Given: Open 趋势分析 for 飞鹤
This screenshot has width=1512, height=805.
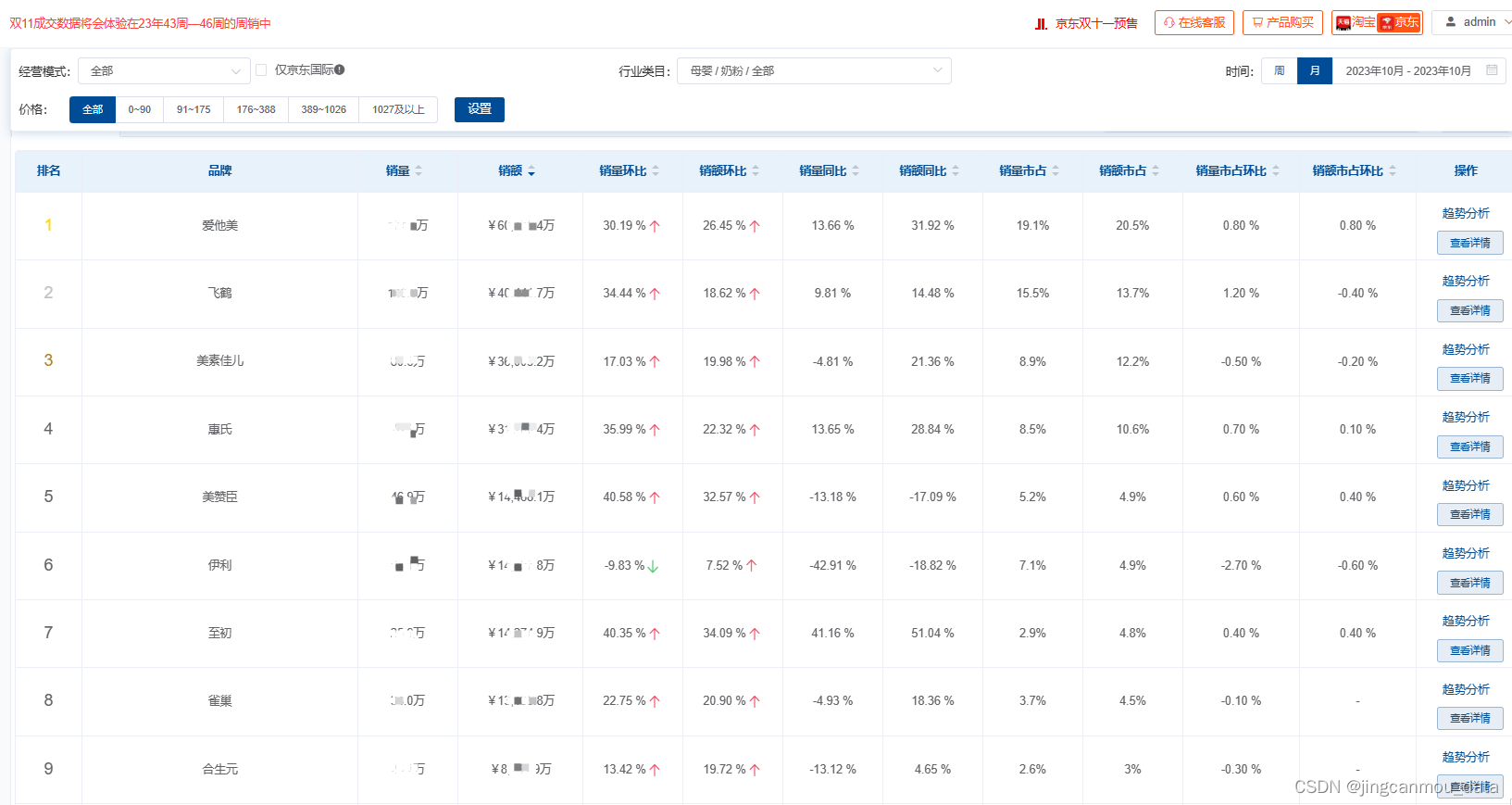Looking at the screenshot, I should pyautogui.click(x=1466, y=281).
